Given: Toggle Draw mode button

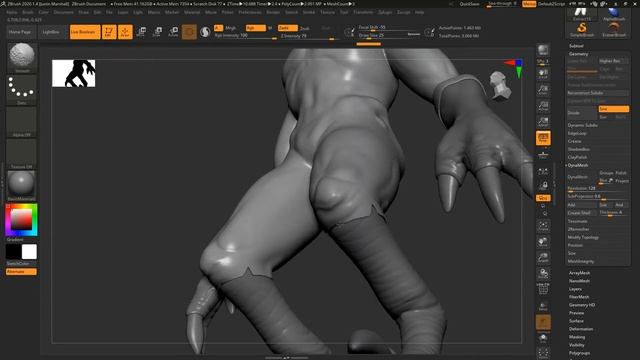Looking at the screenshot, I should [x=125, y=32].
